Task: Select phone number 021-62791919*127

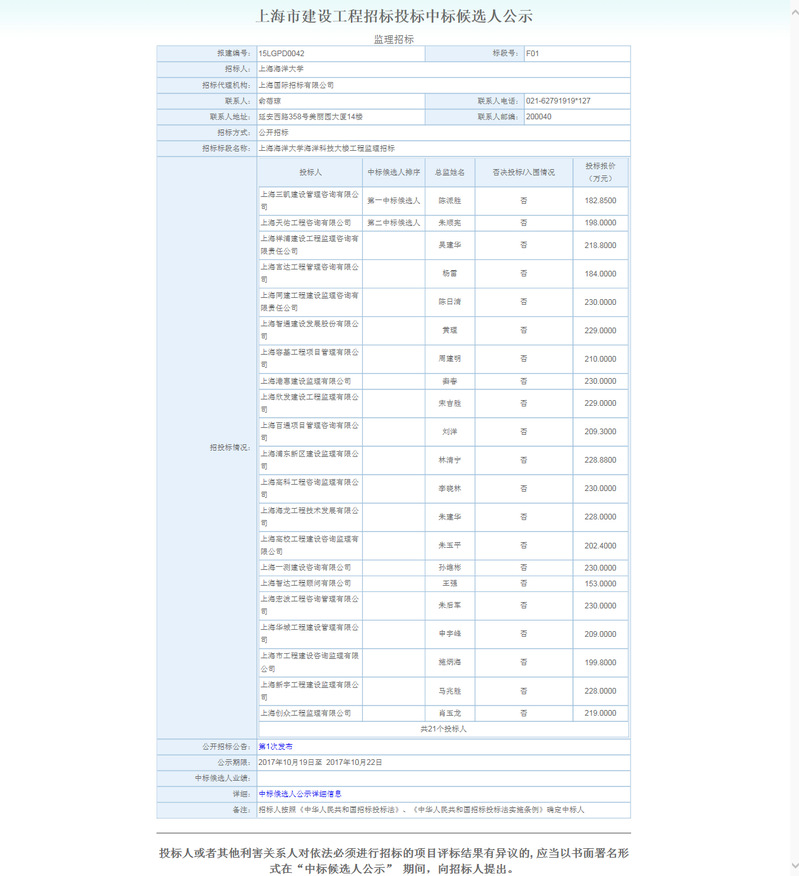Action: tap(558, 101)
